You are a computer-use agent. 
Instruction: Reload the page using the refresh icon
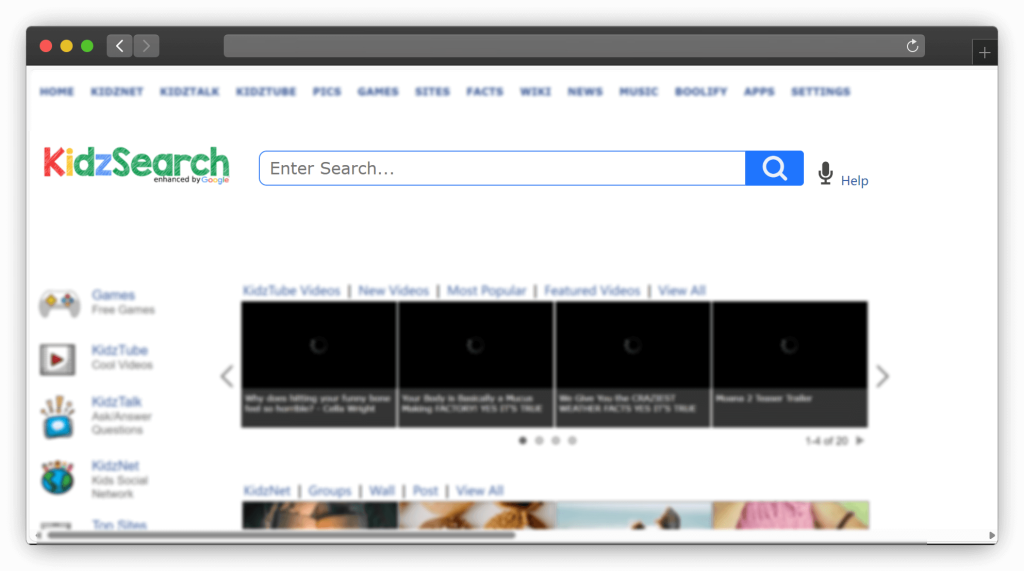[x=912, y=46]
